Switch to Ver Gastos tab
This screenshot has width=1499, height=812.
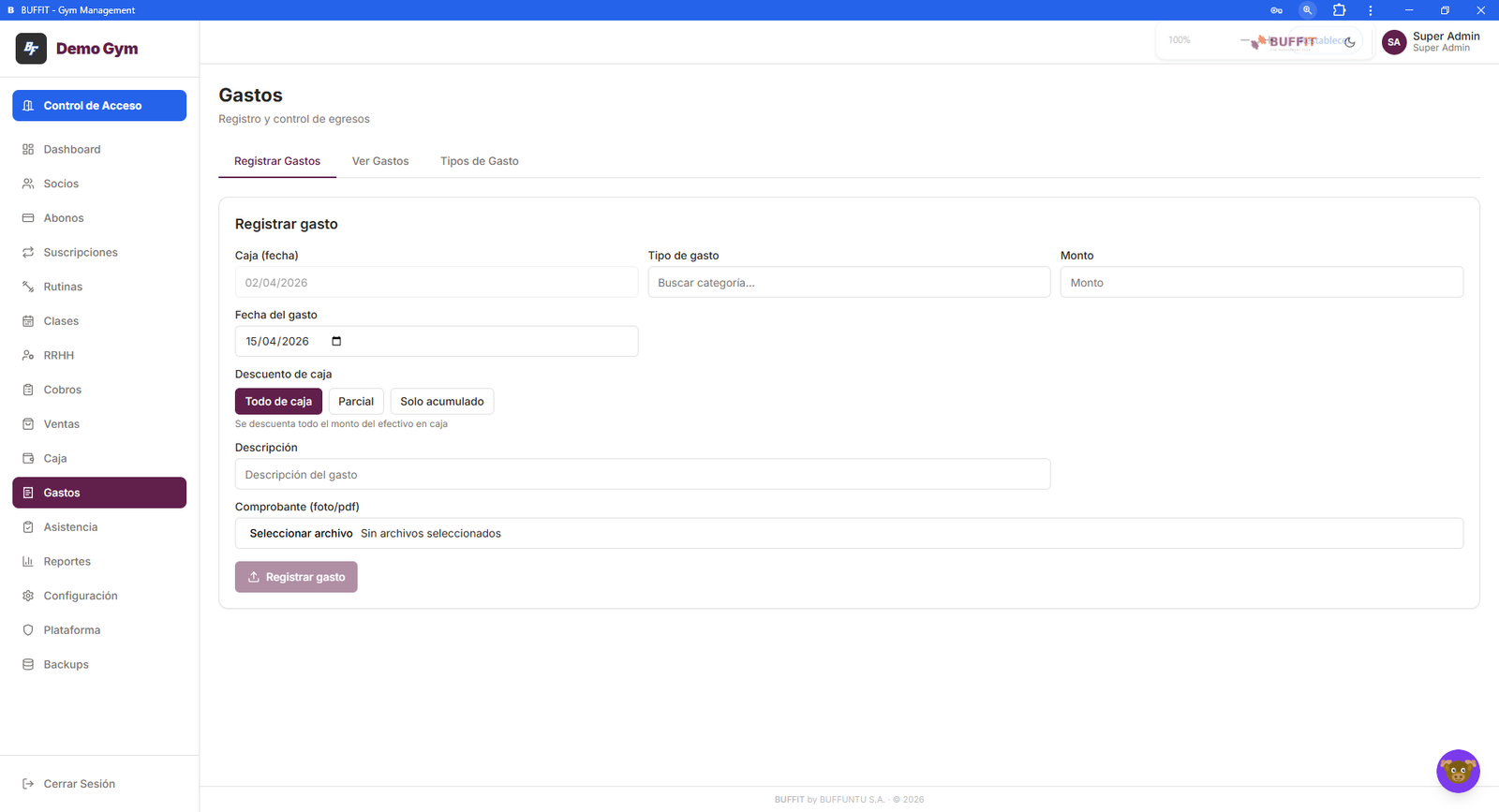point(380,161)
